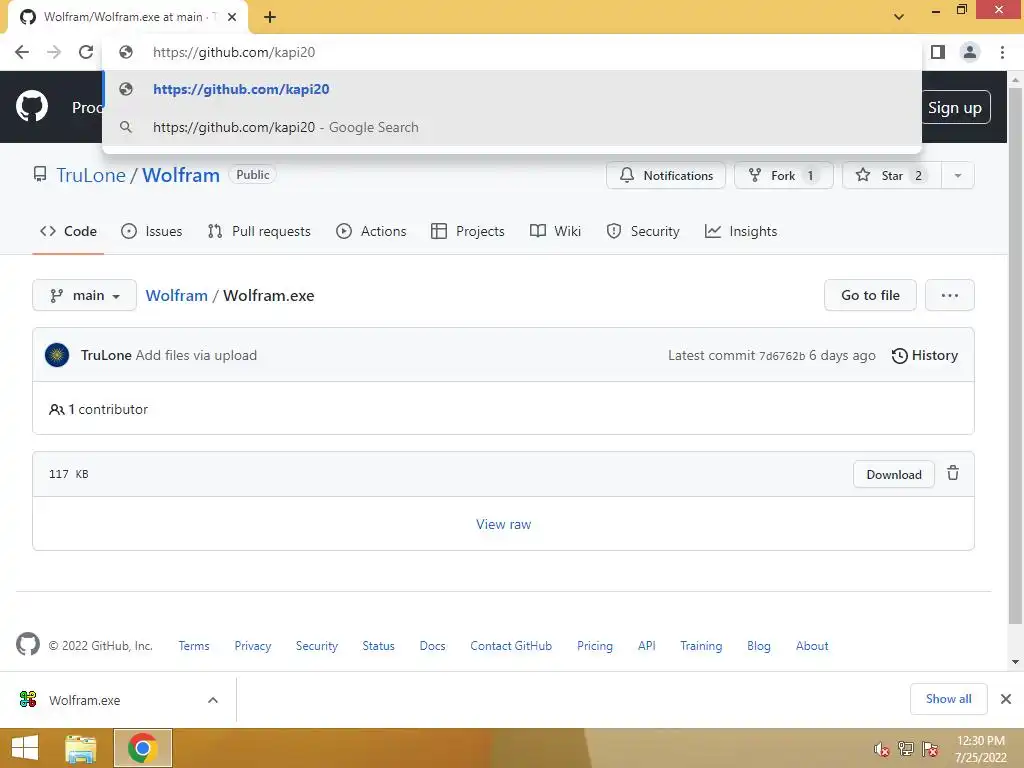Close the downloads bar

1006,699
